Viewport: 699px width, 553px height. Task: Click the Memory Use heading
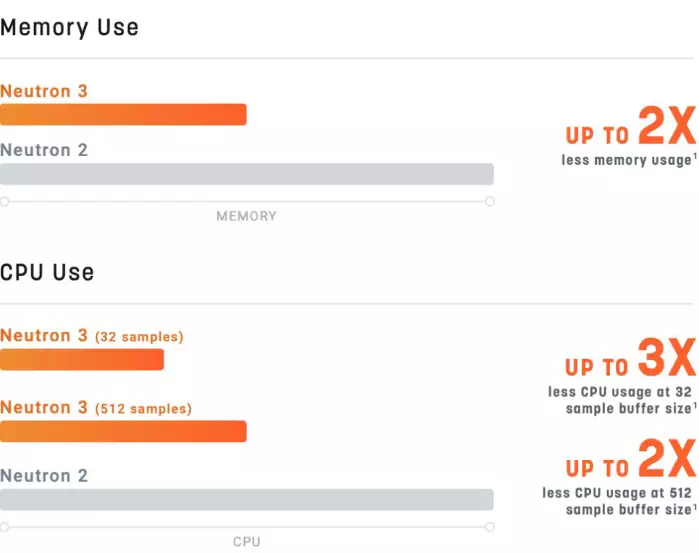pyautogui.click(x=70, y=28)
